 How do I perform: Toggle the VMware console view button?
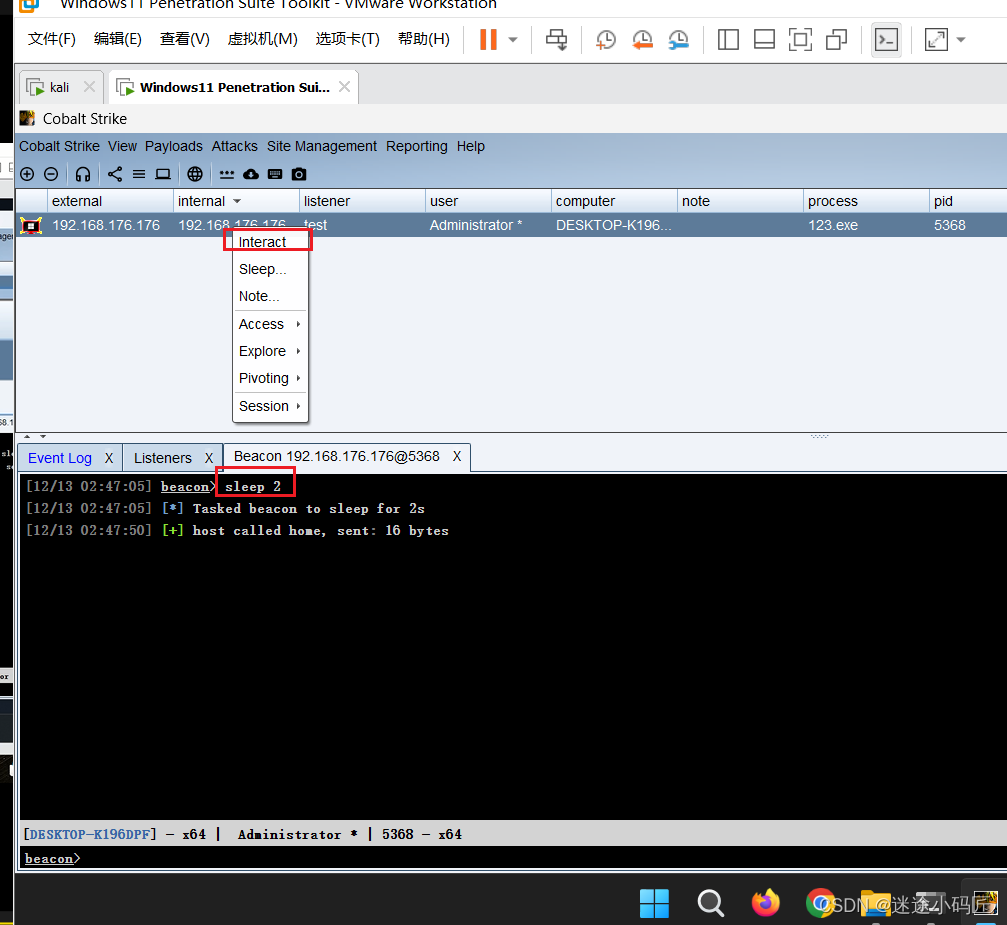(x=887, y=40)
